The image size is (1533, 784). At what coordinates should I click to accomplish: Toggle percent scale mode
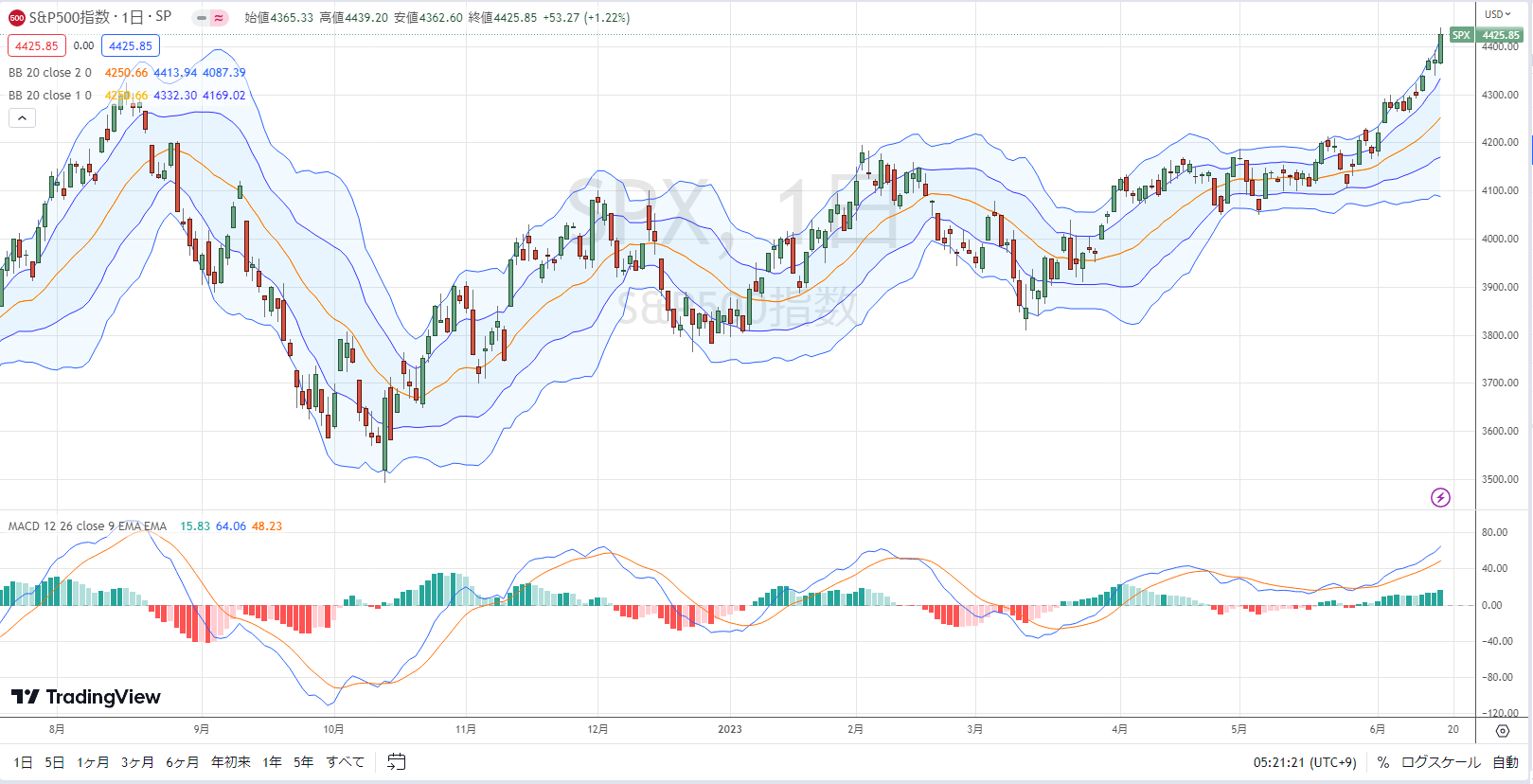1383,762
